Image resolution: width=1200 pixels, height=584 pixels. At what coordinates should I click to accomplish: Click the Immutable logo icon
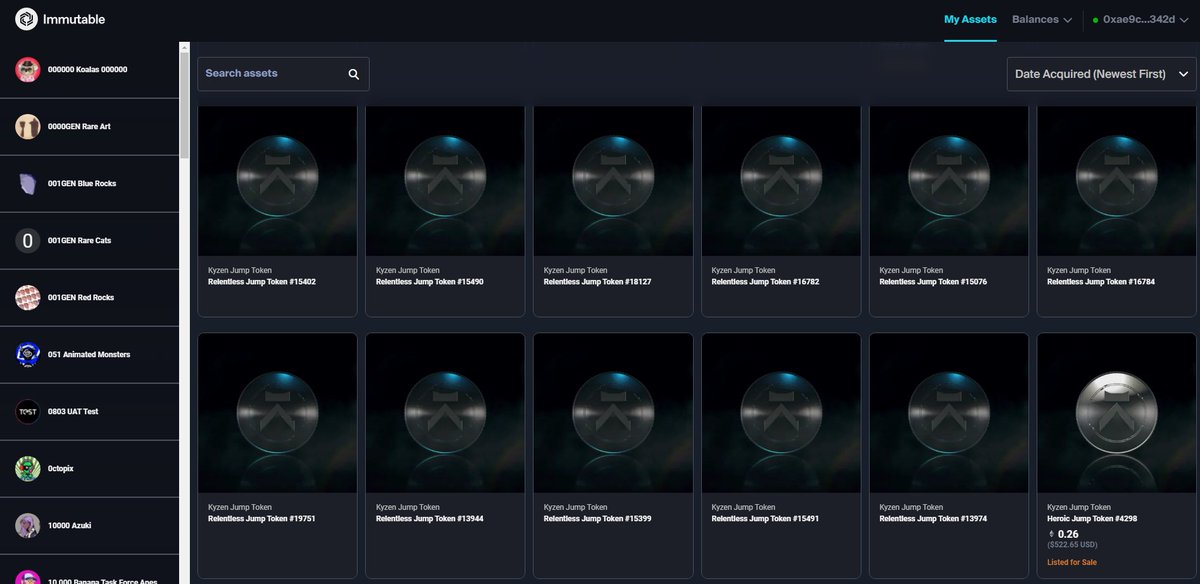click(27, 19)
